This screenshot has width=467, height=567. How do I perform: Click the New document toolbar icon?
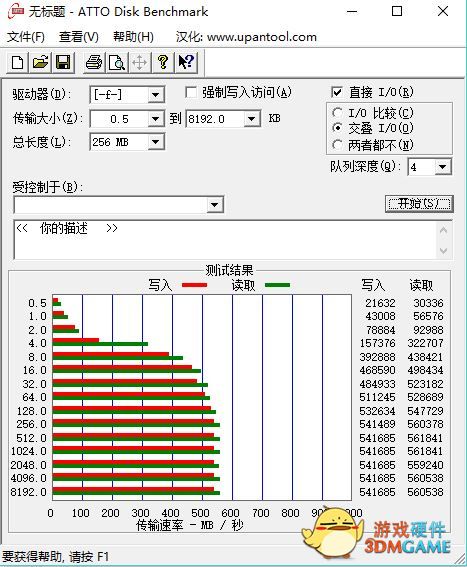point(18,63)
